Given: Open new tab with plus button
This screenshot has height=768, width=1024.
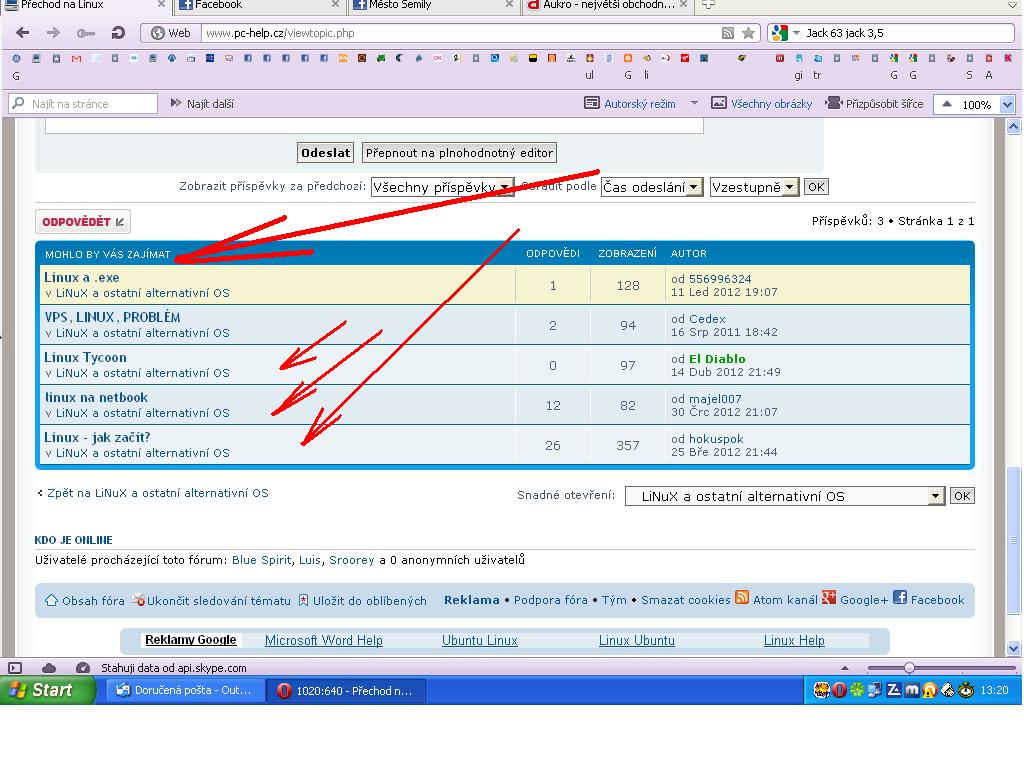Looking at the screenshot, I should click(x=708, y=5).
